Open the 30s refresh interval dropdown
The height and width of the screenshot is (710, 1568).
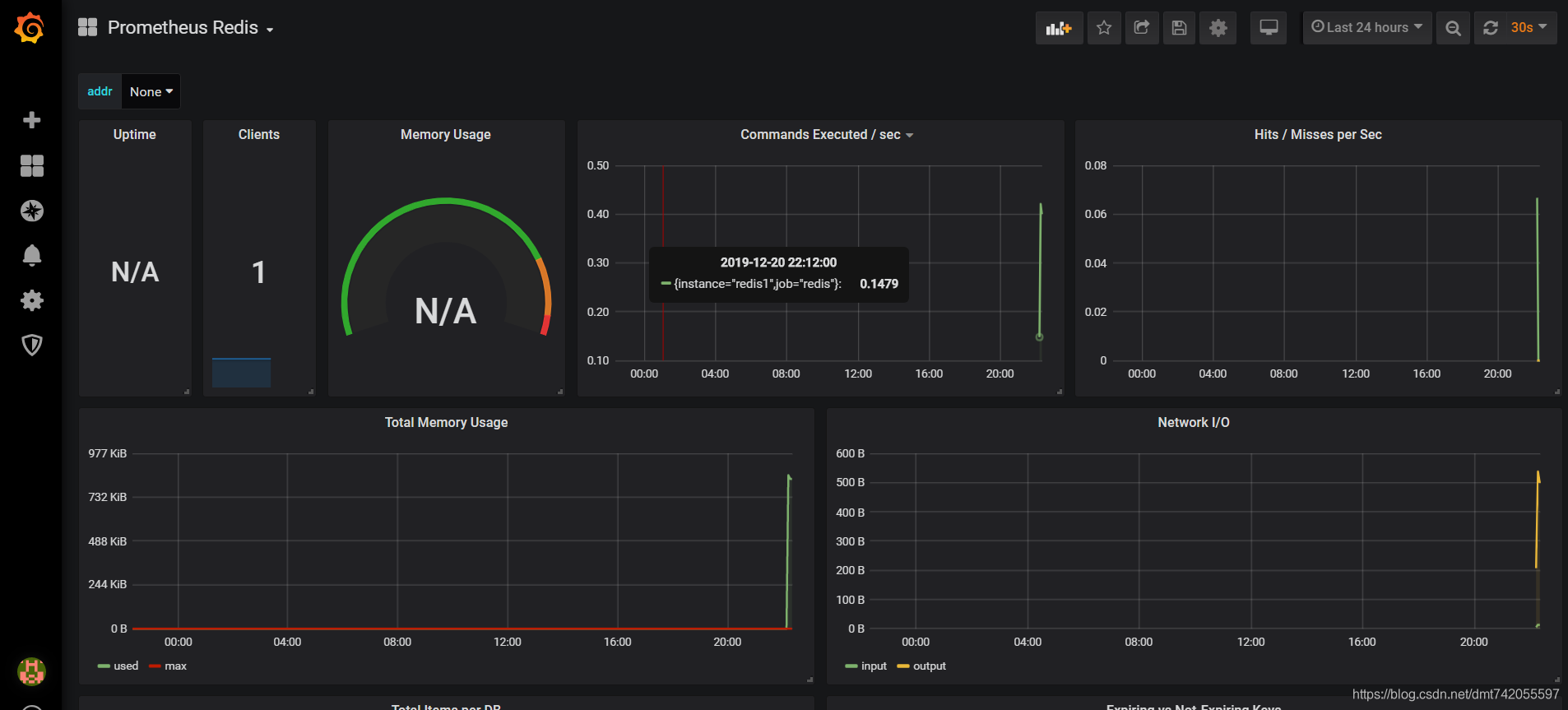(x=1529, y=28)
